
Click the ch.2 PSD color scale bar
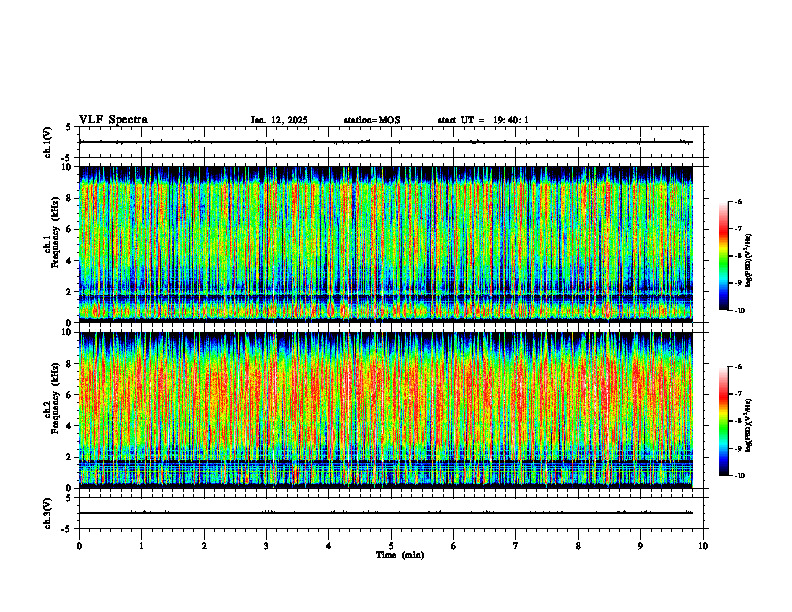[x=724, y=421]
